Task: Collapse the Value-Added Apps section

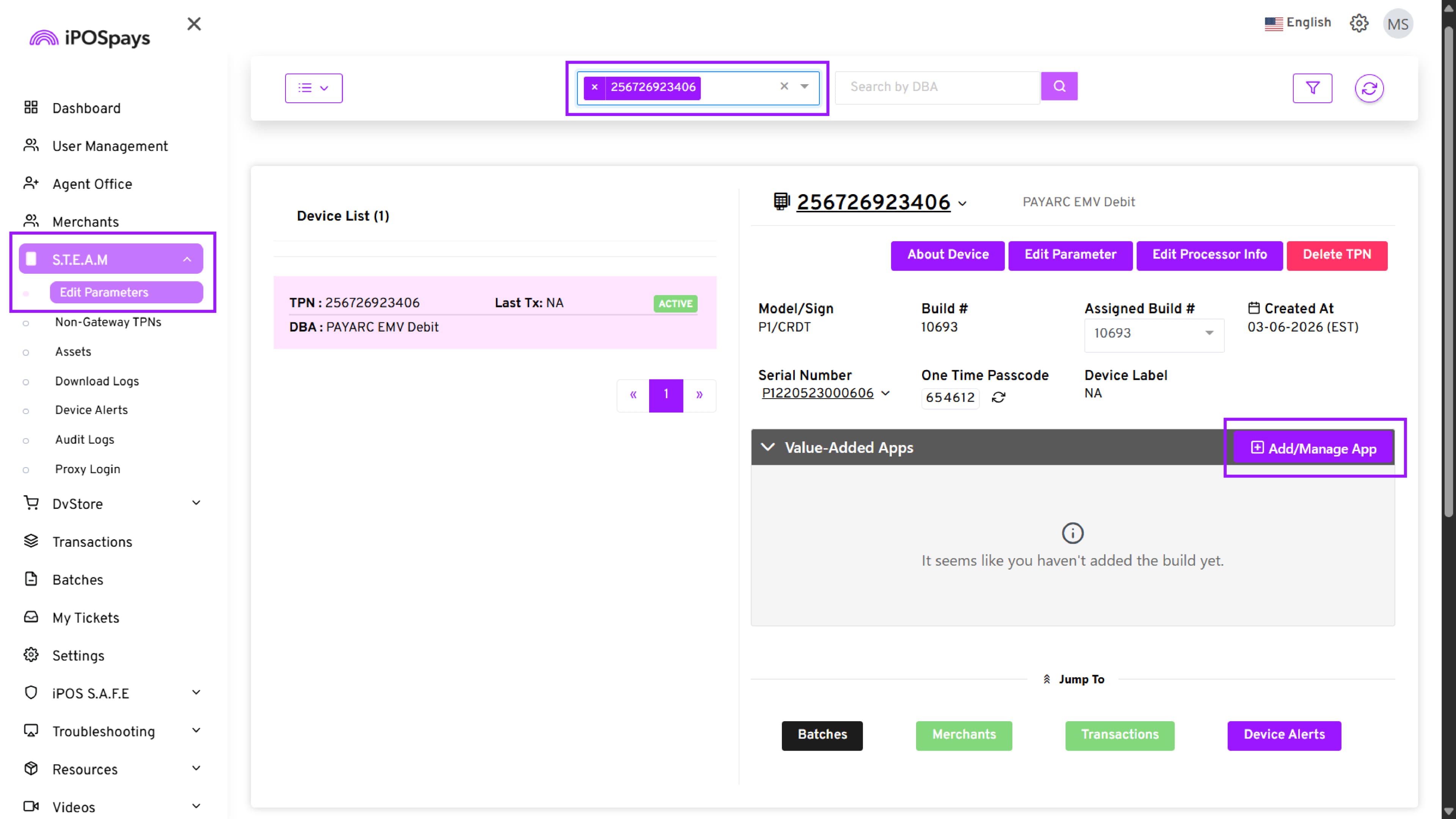Action: 767,447
